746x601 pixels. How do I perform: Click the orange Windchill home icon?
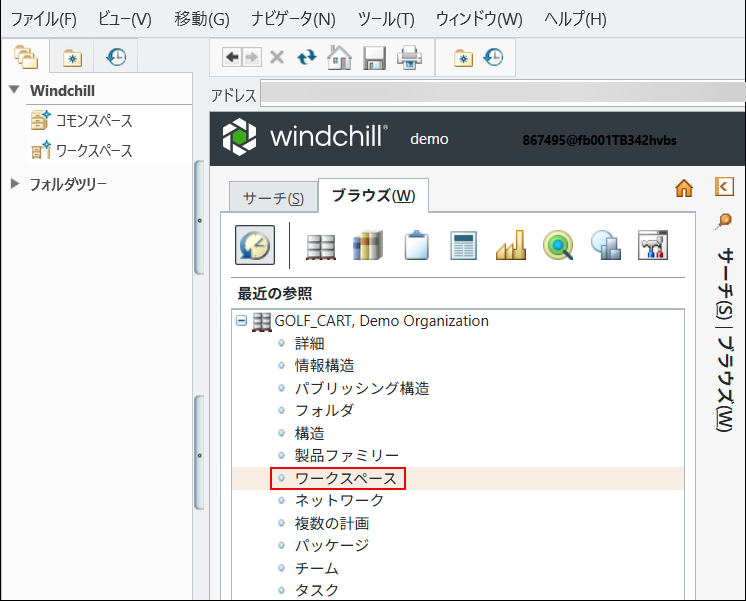(x=684, y=188)
